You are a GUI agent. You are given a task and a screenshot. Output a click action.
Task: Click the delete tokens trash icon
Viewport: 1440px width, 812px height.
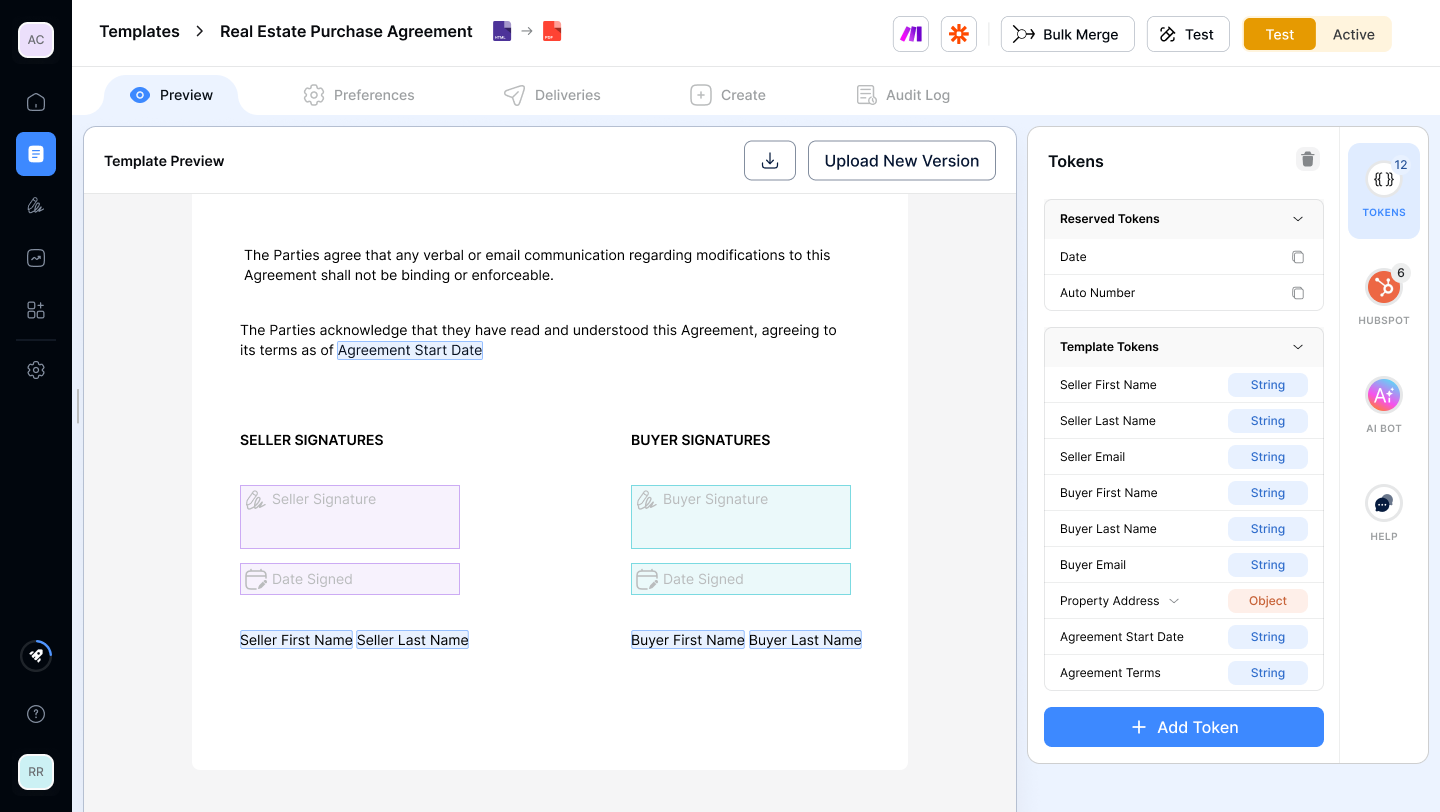pyautogui.click(x=1307, y=158)
